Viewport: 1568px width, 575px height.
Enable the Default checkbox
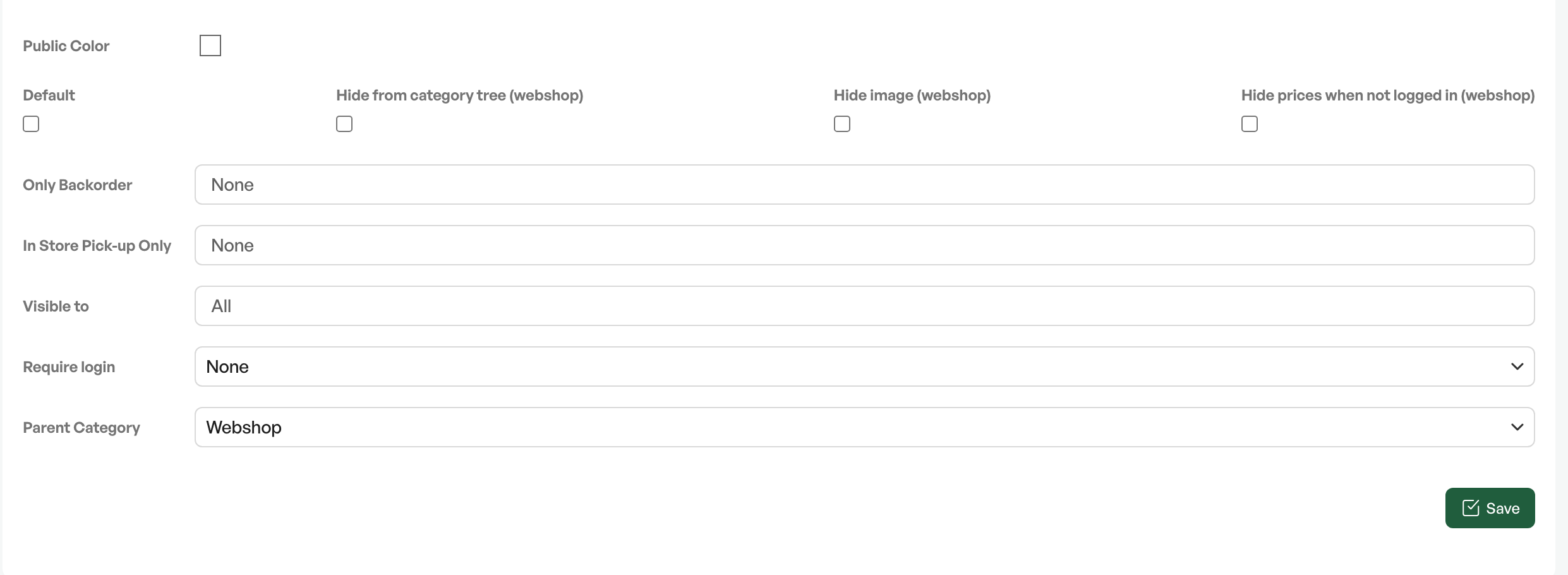[x=31, y=124]
